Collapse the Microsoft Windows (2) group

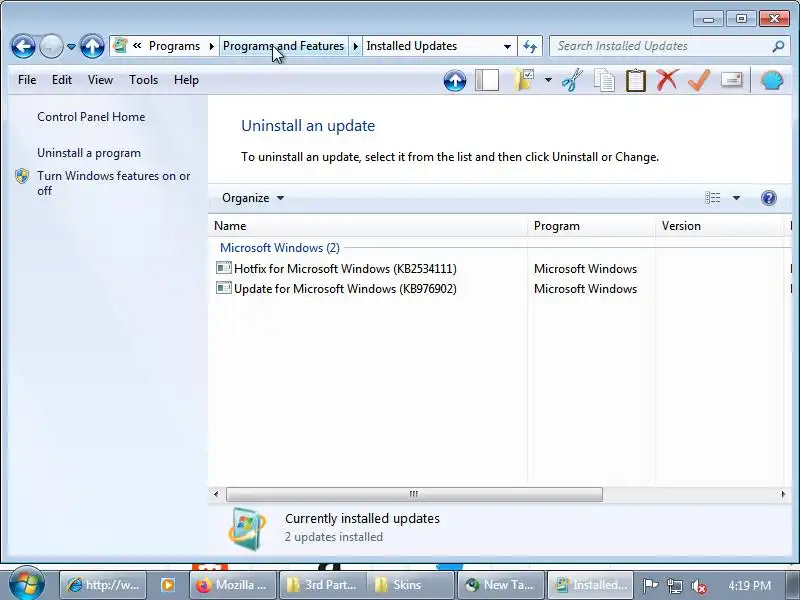(x=280, y=248)
